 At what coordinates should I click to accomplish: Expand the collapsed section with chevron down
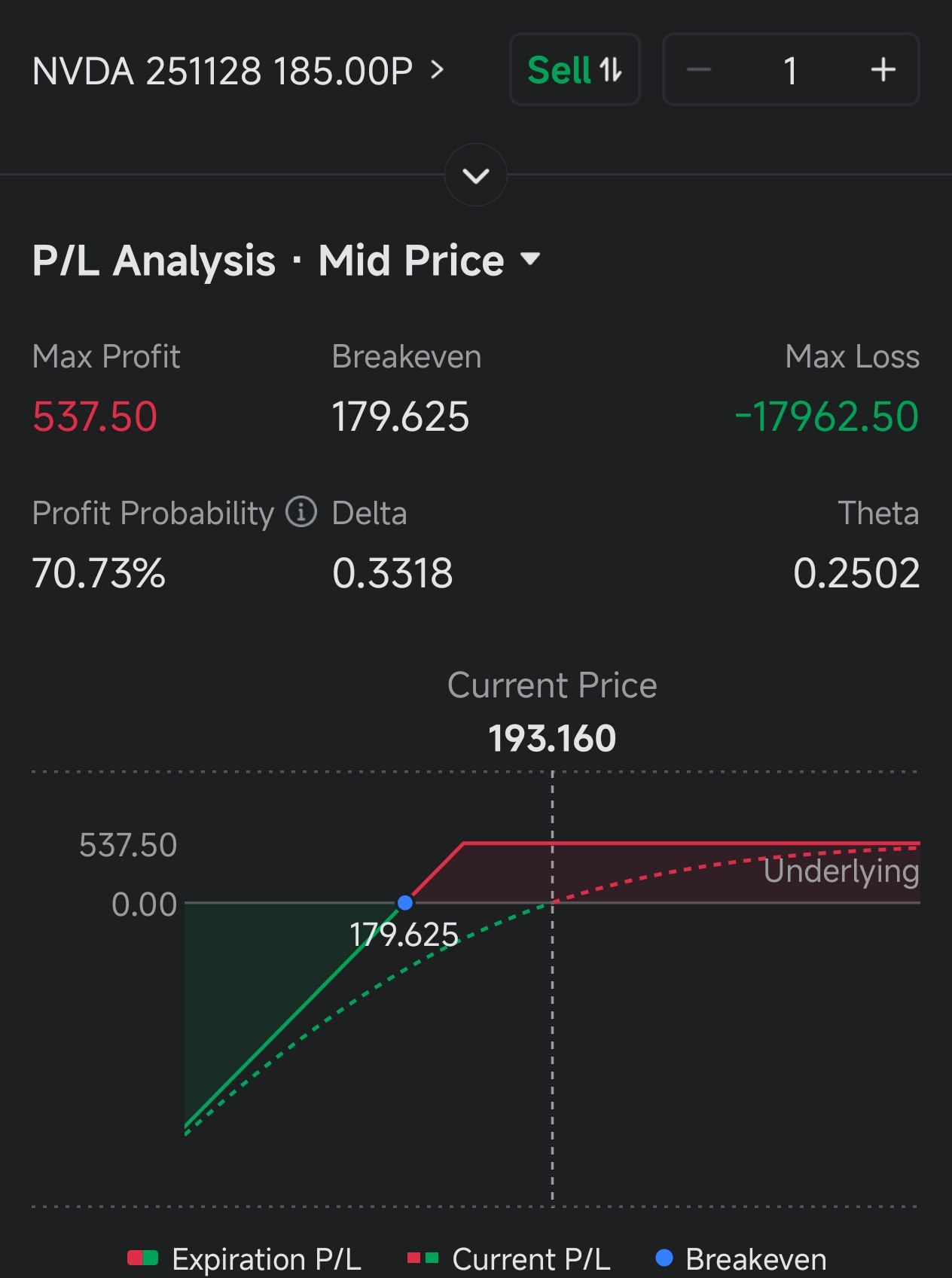(x=476, y=175)
